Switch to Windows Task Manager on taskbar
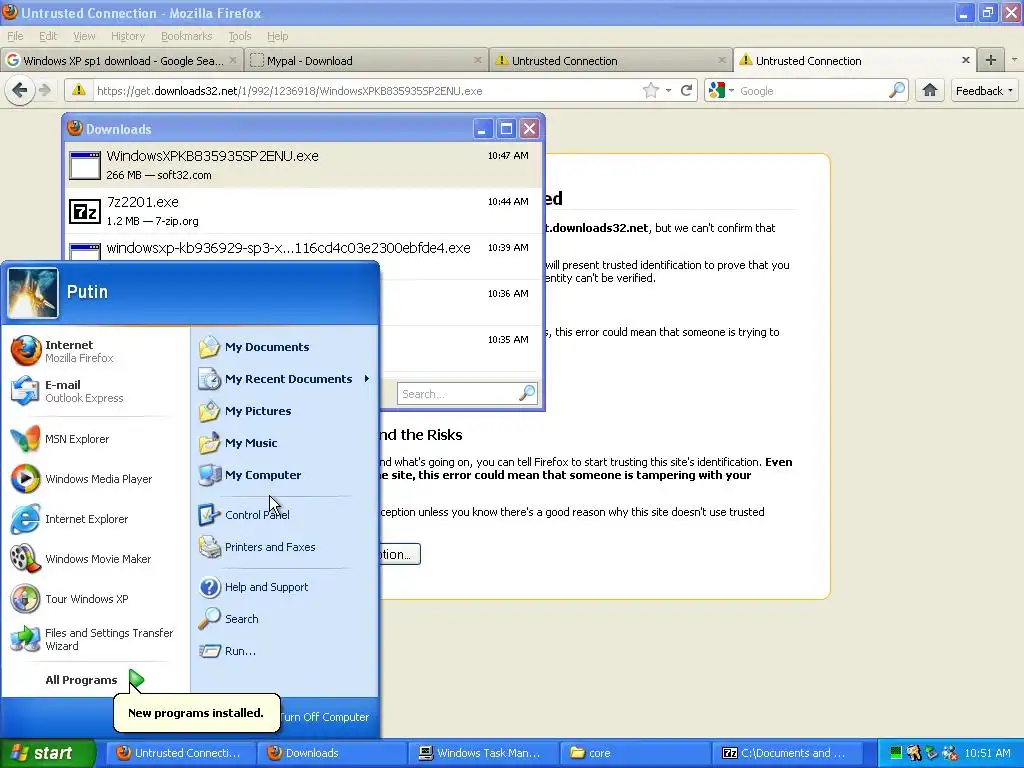This screenshot has height=768, width=1024. tap(481, 753)
